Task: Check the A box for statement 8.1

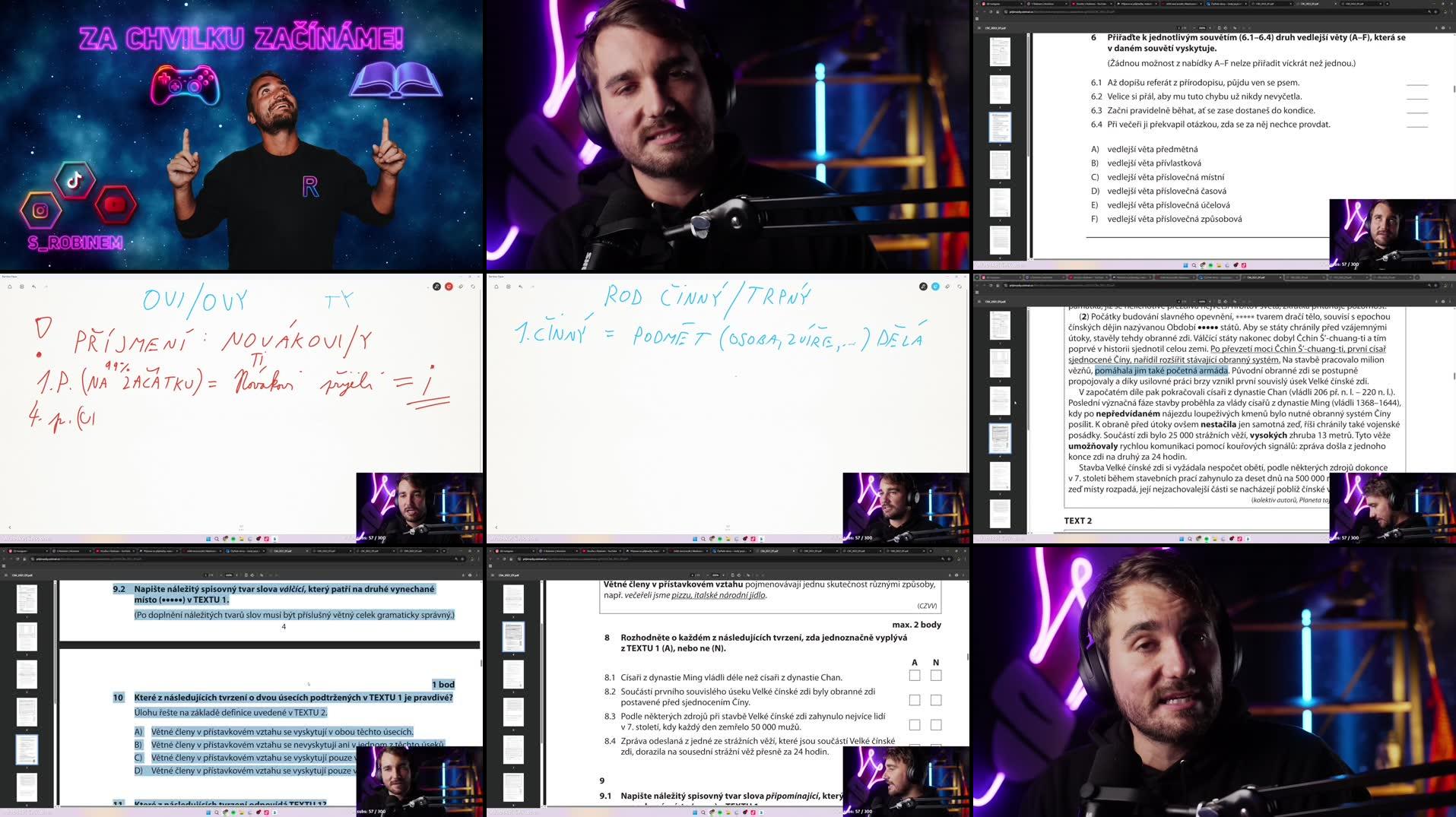Action: pos(915,675)
